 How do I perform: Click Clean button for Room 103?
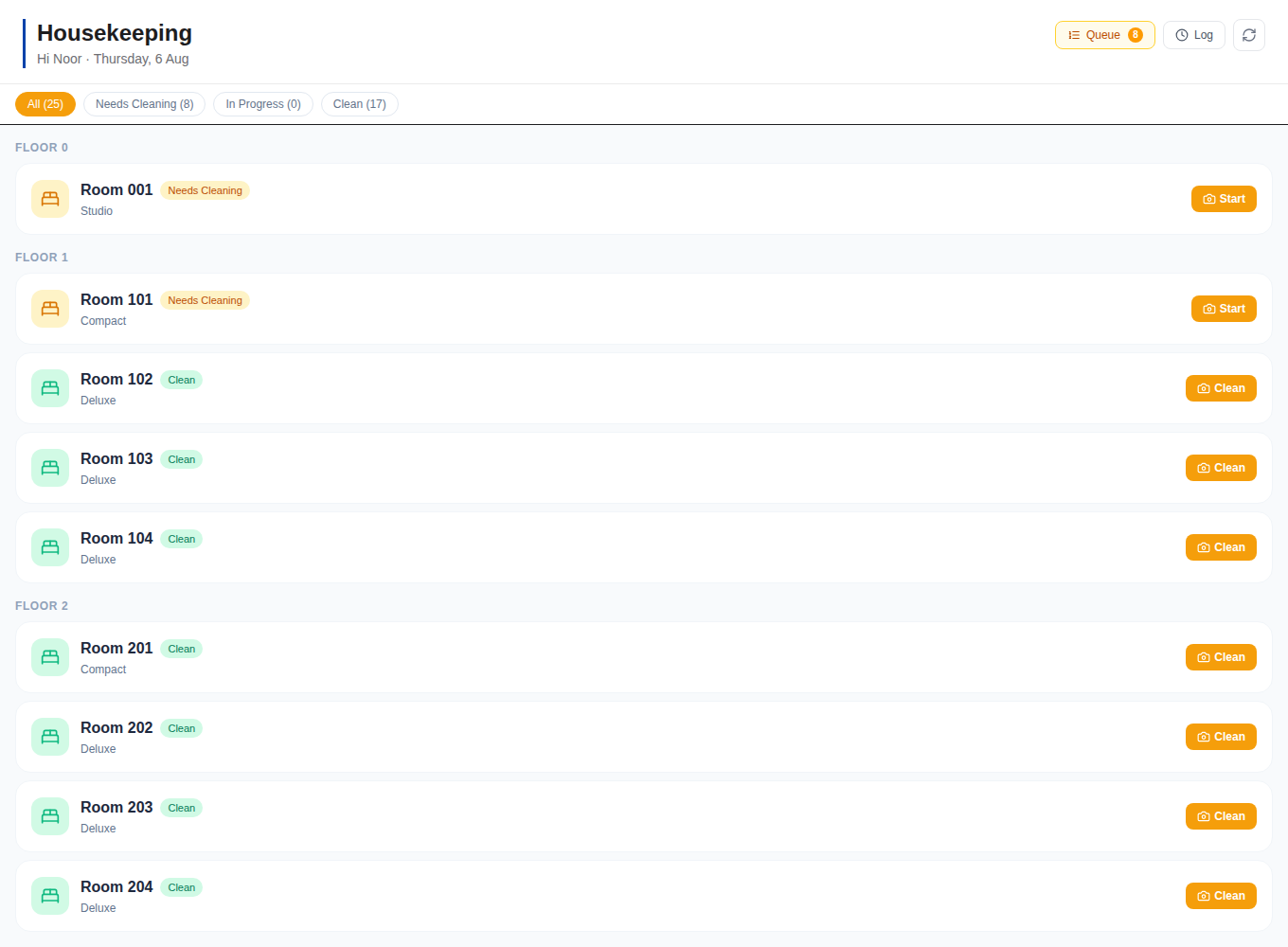coord(1221,468)
